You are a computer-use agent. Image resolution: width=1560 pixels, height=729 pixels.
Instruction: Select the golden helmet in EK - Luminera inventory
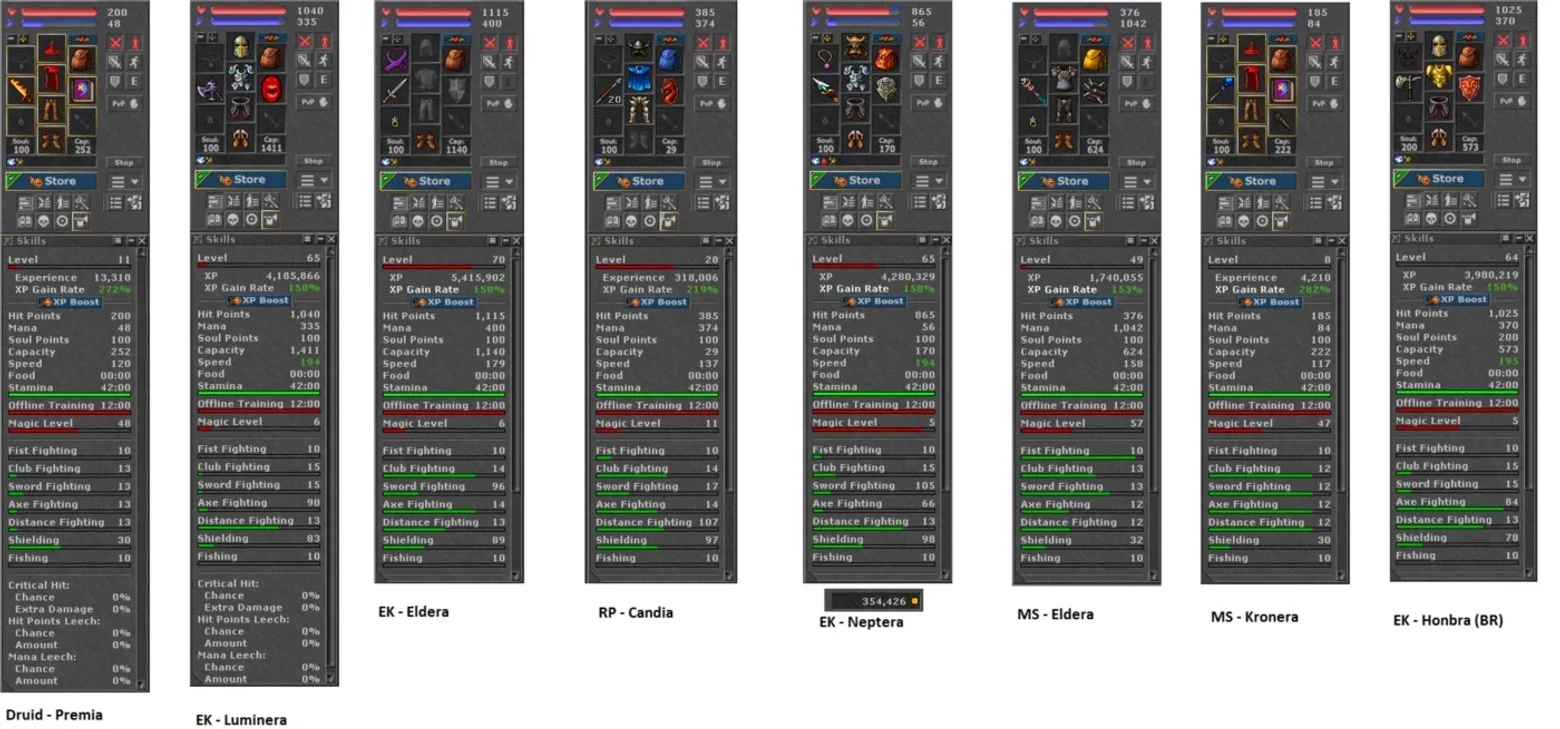pos(240,47)
